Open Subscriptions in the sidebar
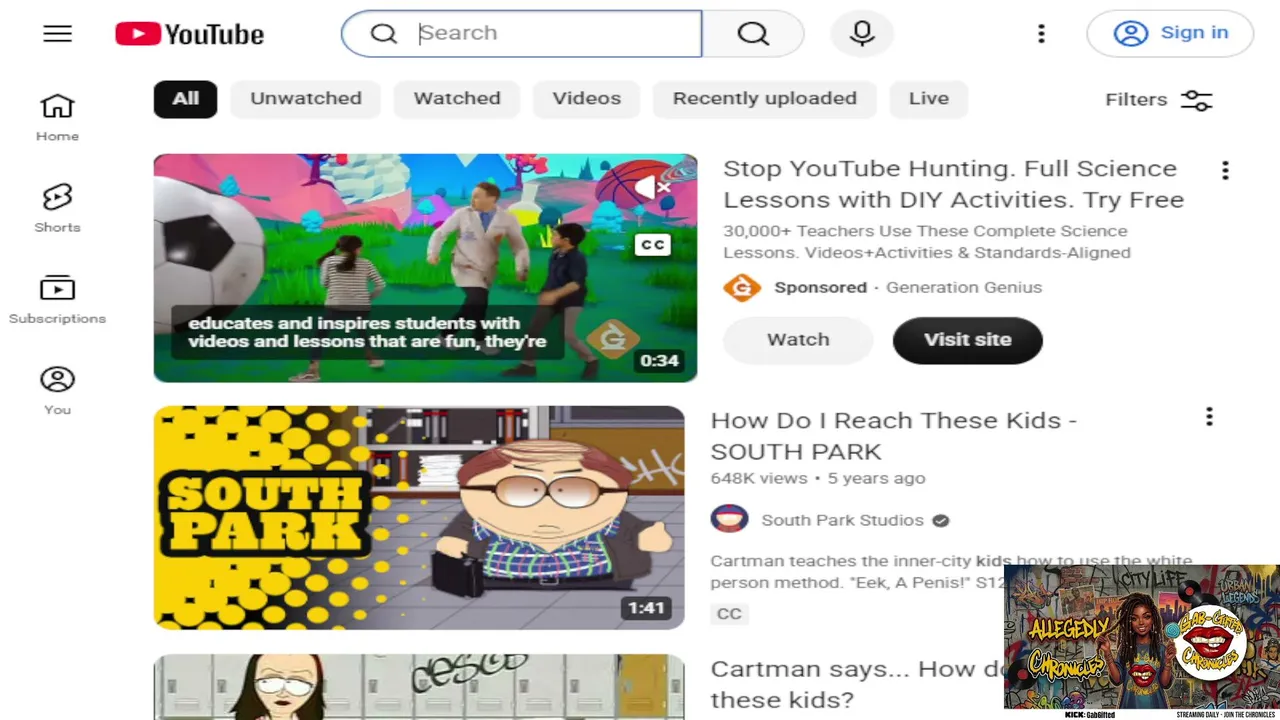The width and height of the screenshot is (1280, 720). (57, 299)
